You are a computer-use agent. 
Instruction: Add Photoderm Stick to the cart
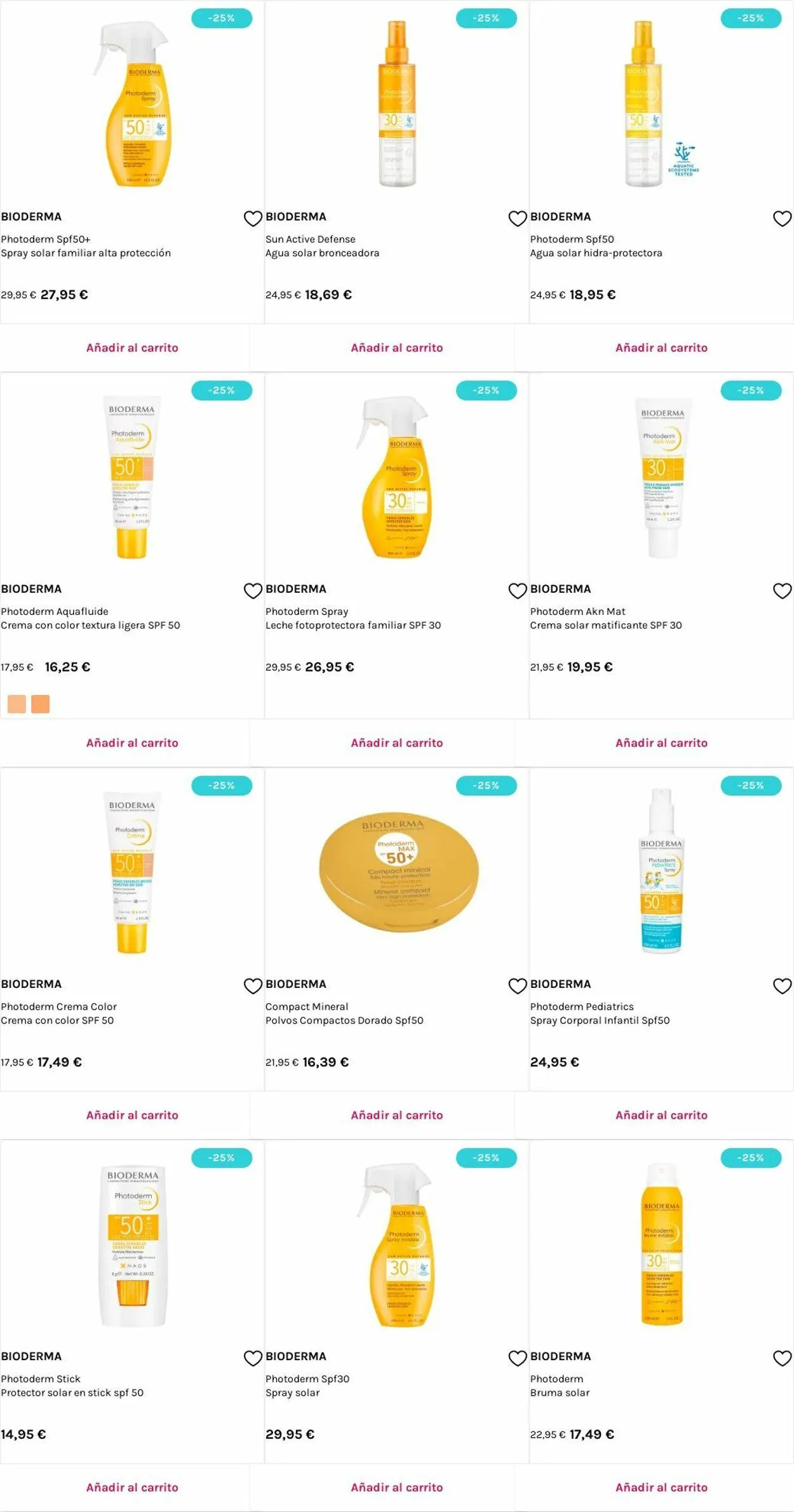point(132,1488)
